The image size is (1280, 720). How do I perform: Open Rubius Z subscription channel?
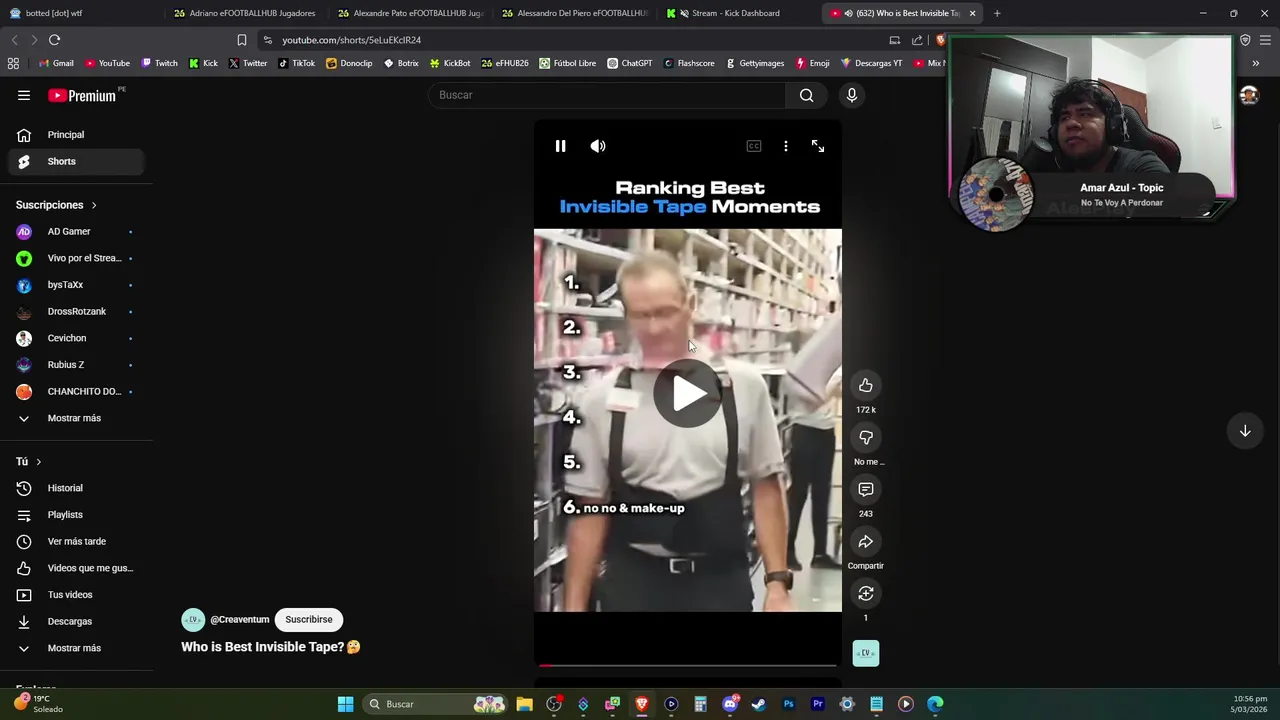click(x=76, y=365)
